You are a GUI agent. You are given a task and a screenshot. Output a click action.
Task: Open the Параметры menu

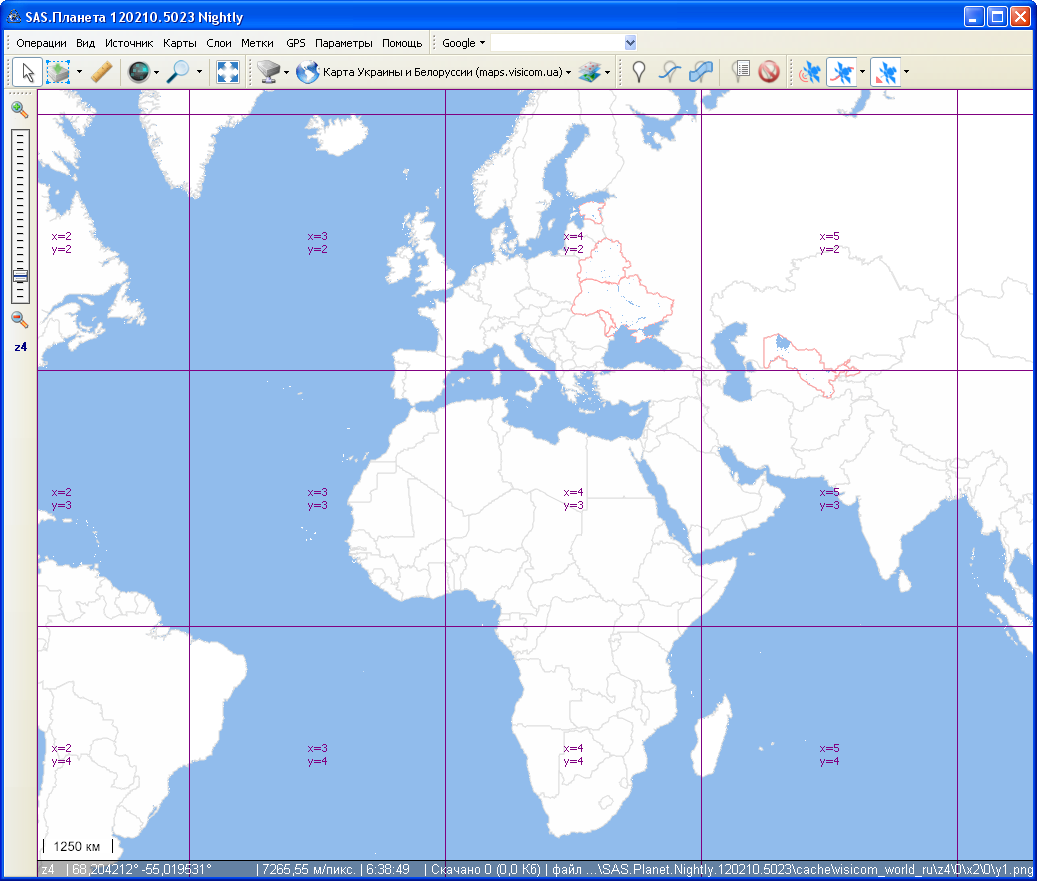coord(343,43)
